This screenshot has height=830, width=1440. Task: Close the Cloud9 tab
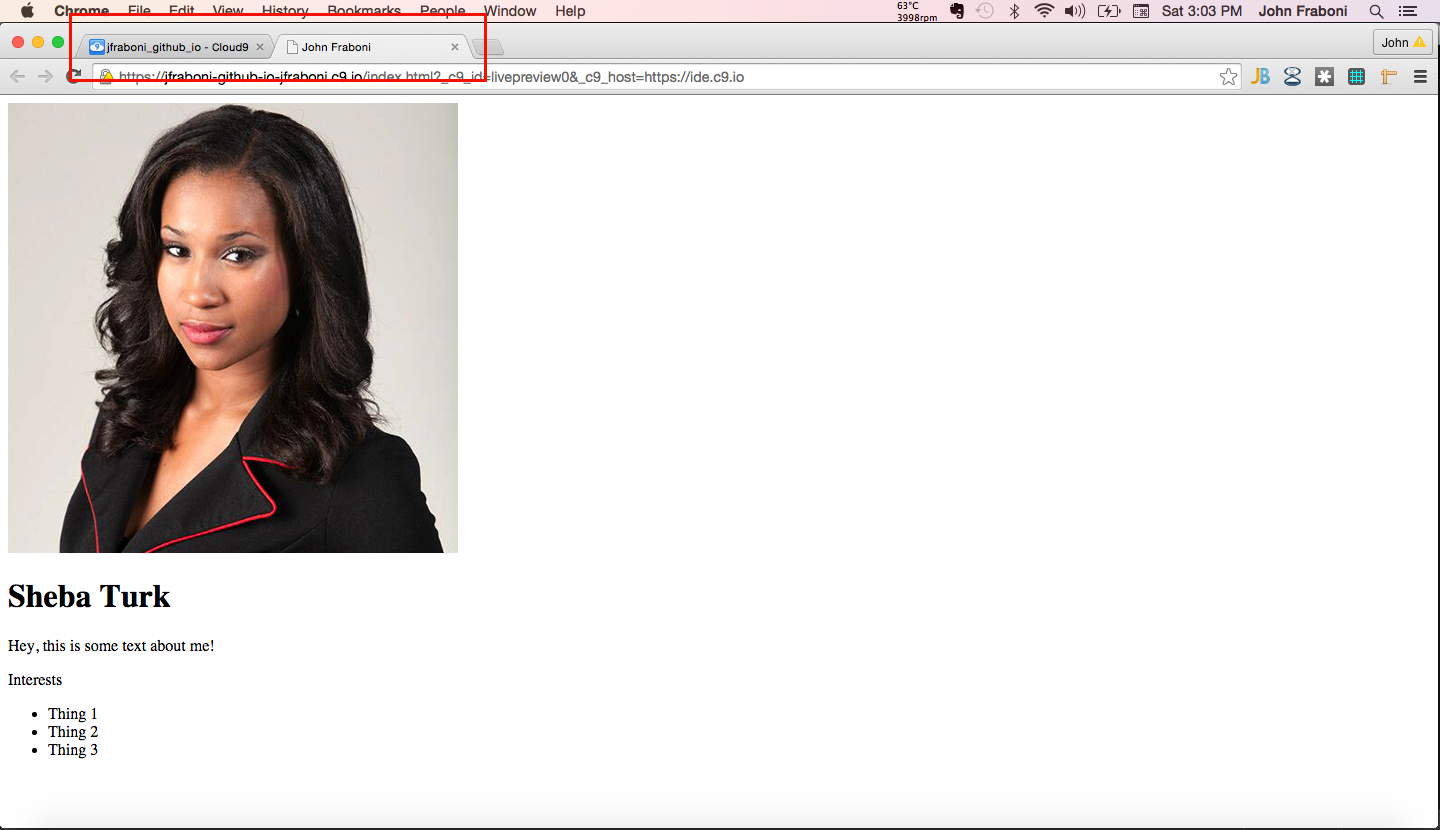pos(260,47)
